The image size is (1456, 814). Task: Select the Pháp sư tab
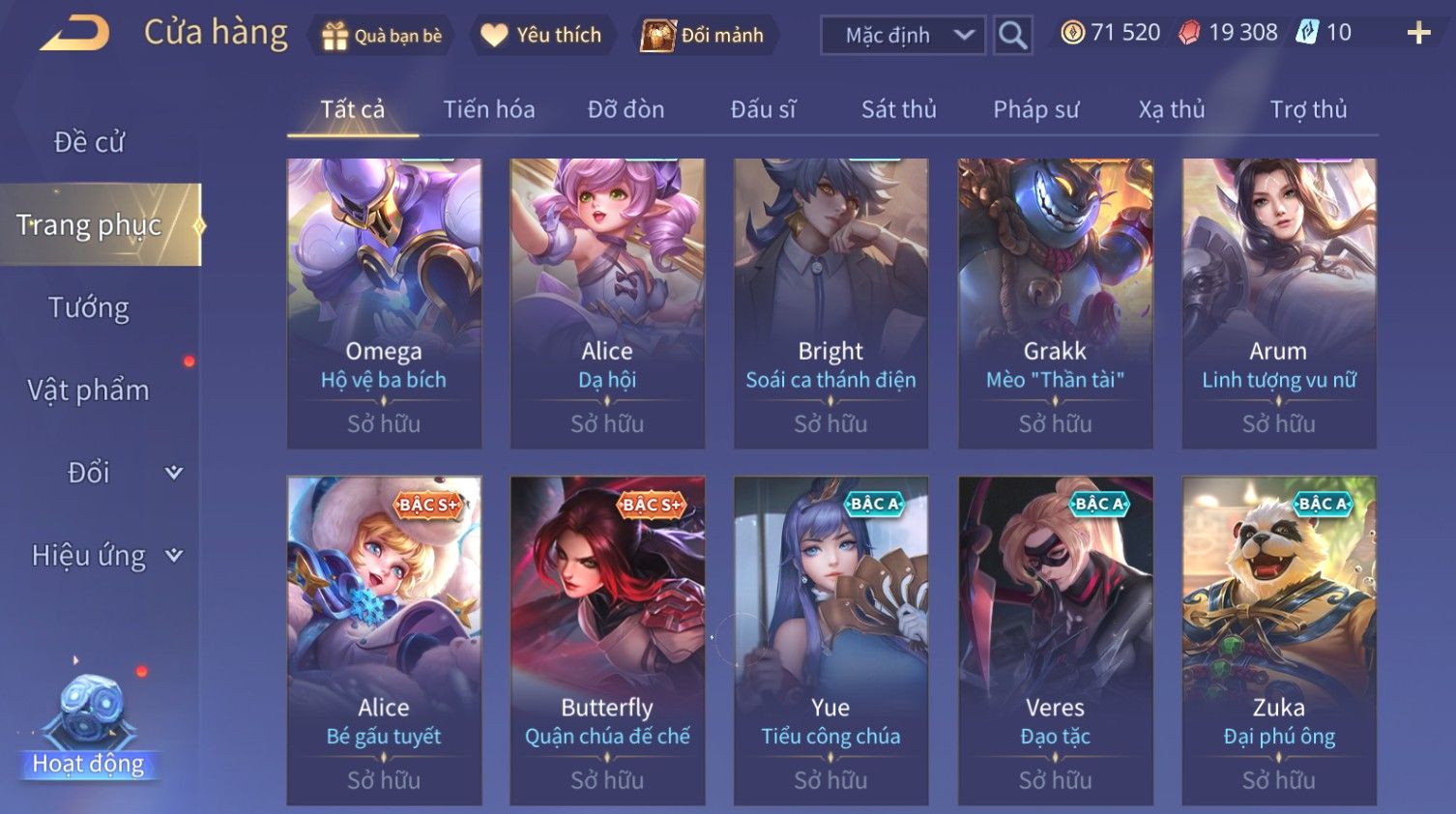[1035, 109]
